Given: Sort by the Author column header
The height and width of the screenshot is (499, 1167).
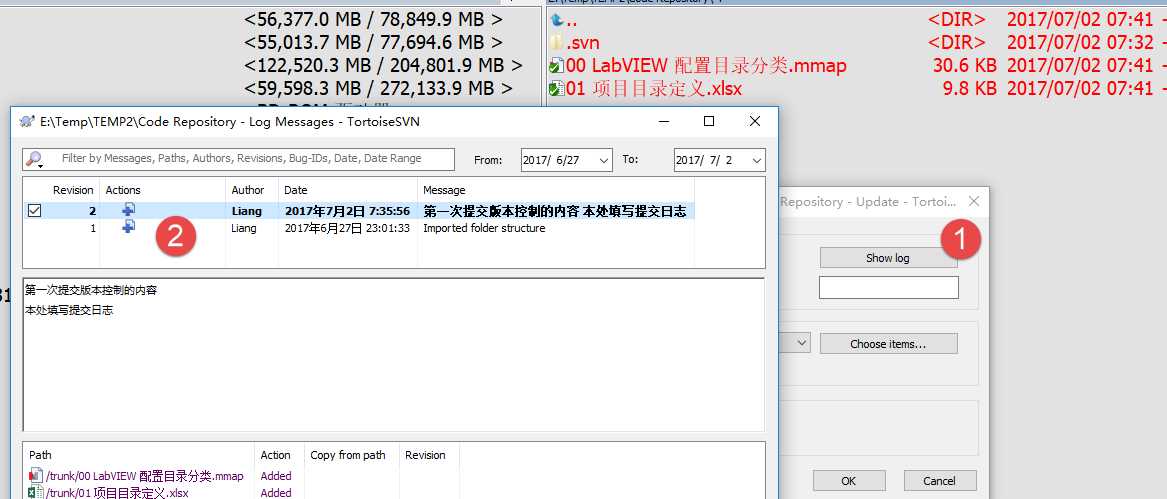Looking at the screenshot, I should point(248,190).
